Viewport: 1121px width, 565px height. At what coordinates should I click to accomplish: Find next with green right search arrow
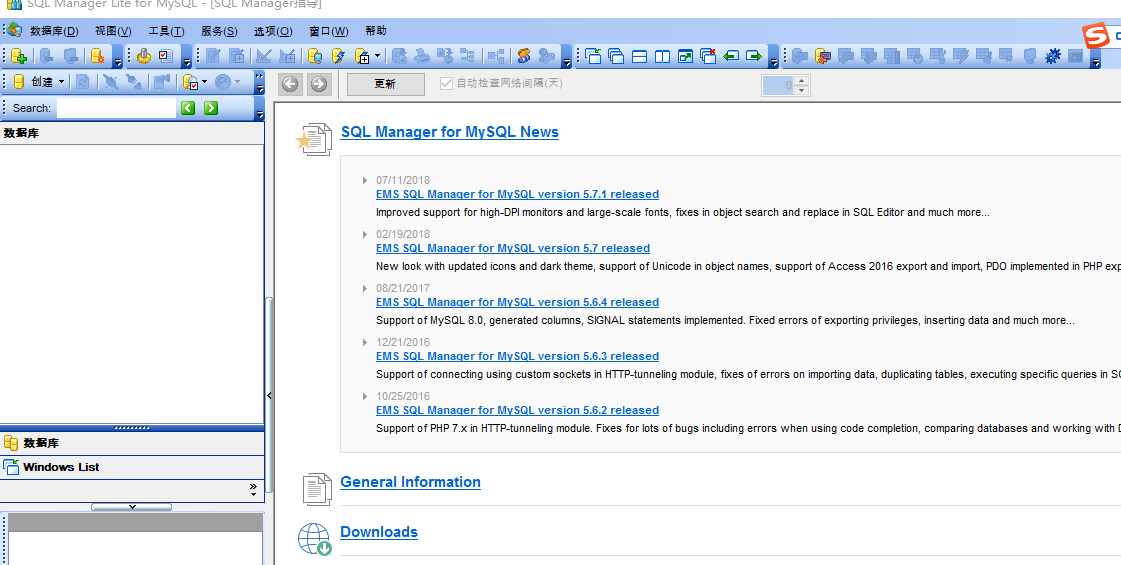pos(211,108)
